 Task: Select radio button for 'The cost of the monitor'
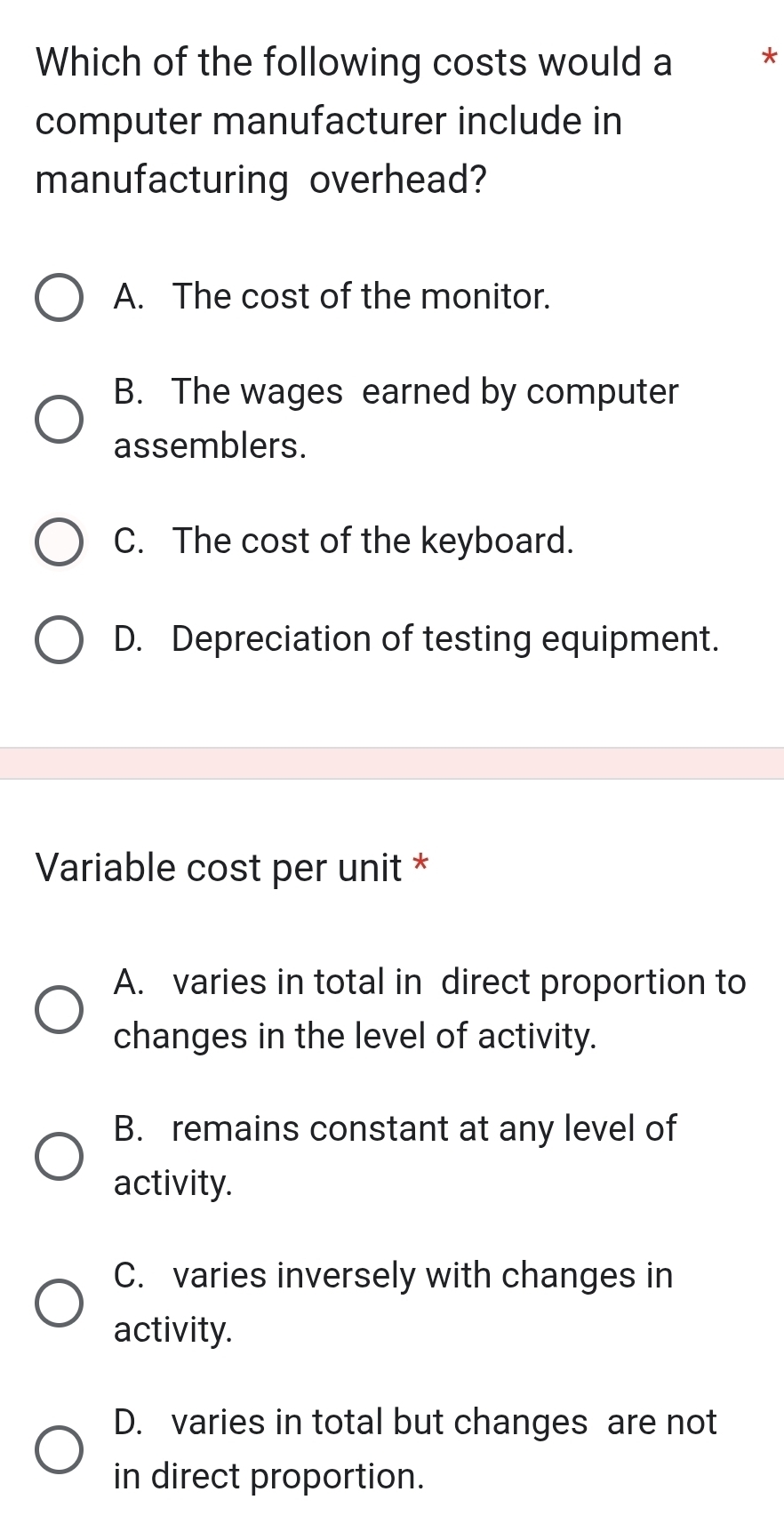pyautogui.click(x=60, y=298)
